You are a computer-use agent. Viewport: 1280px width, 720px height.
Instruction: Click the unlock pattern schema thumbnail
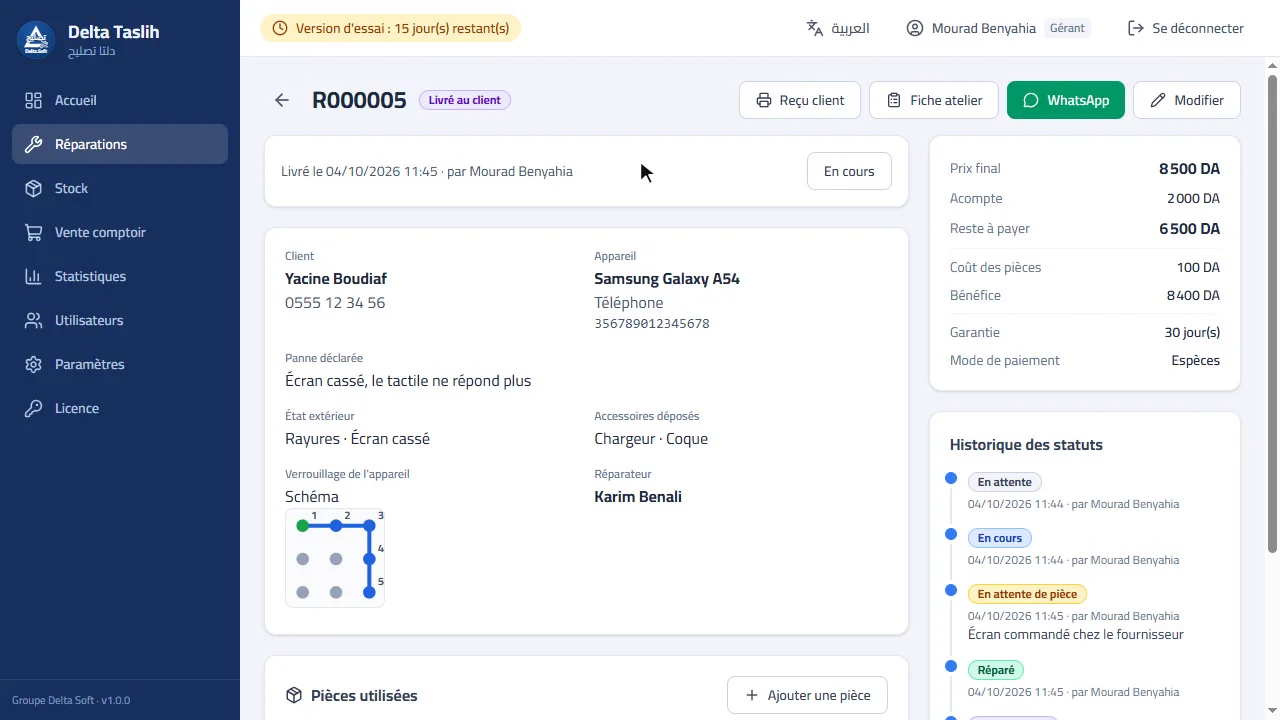click(x=335, y=558)
